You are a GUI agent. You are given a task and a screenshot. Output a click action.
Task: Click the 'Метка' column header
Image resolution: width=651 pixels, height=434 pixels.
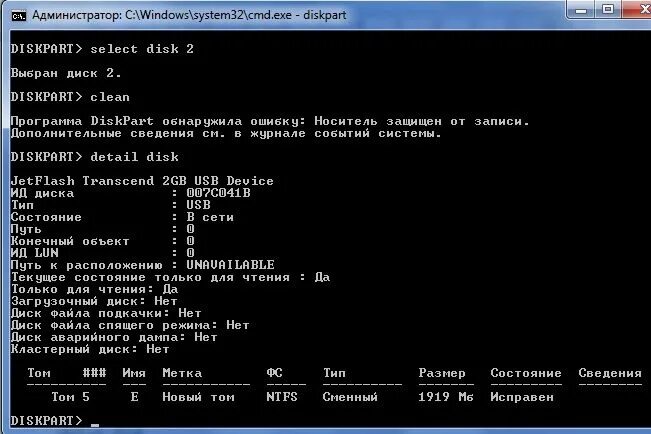[x=182, y=373]
